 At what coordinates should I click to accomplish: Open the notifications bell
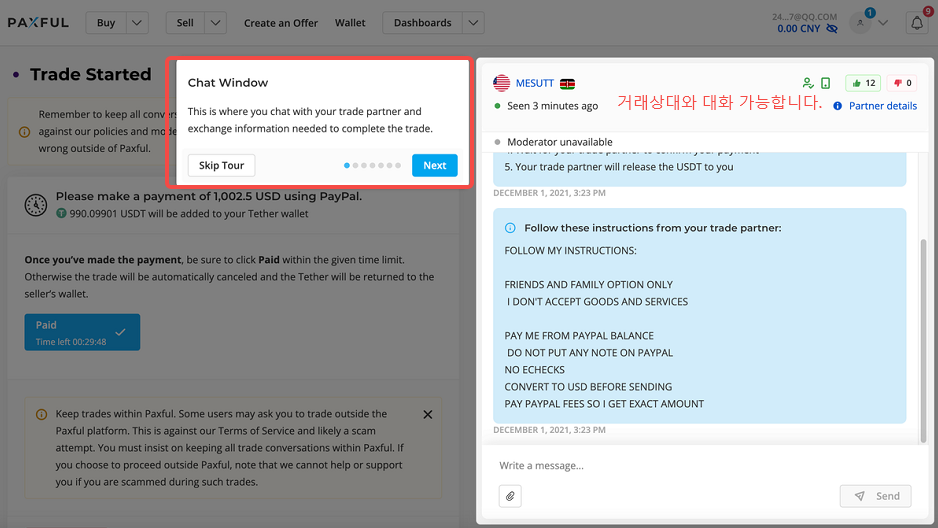click(x=916, y=23)
